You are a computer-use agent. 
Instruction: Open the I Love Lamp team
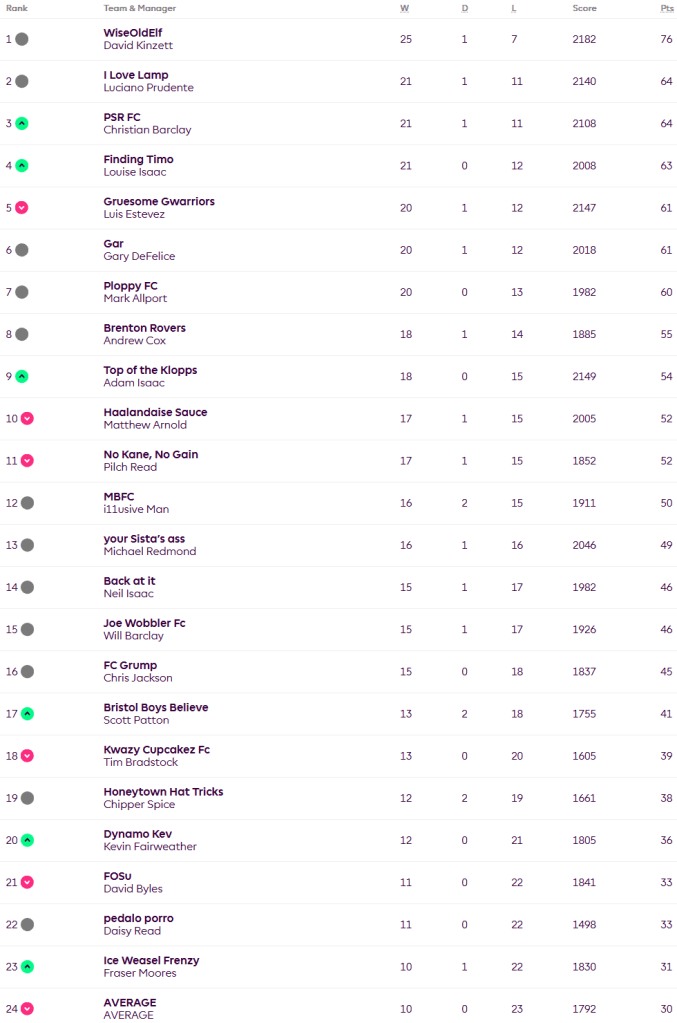pyautogui.click(x=136, y=75)
